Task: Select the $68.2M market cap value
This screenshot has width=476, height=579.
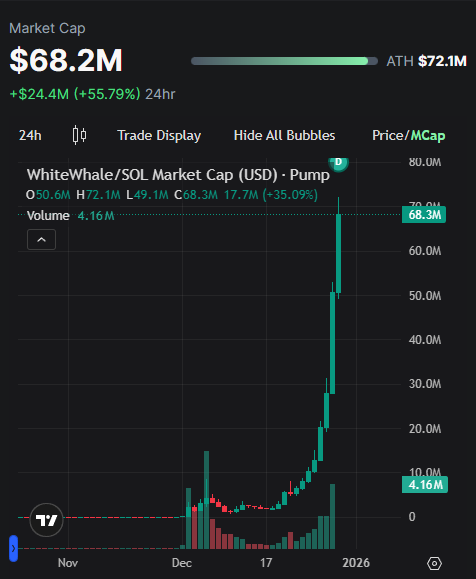Action: click(x=66, y=60)
